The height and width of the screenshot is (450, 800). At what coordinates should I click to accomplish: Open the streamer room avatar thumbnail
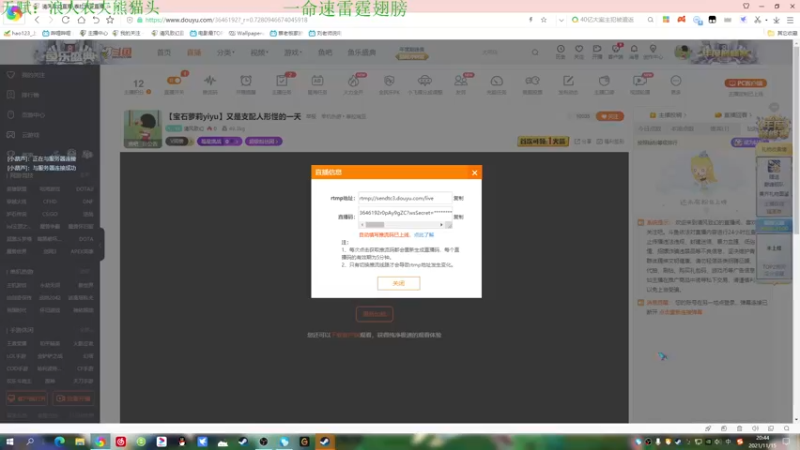coord(143,129)
